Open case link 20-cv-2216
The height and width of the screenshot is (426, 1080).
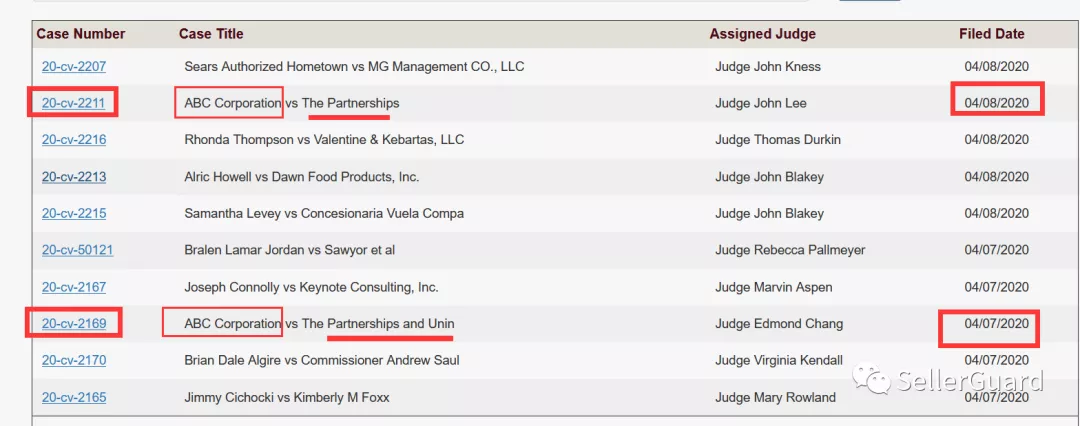pyautogui.click(x=74, y=140)
